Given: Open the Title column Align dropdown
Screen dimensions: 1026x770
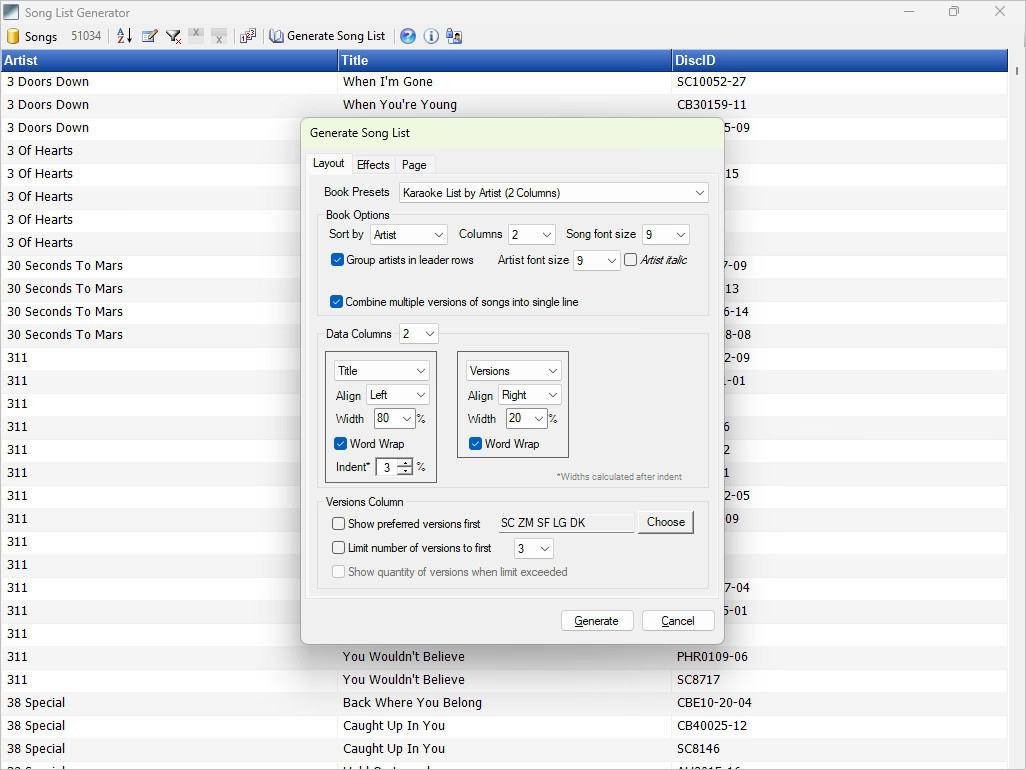Looking at the screenshot, I should coord(398,395).
